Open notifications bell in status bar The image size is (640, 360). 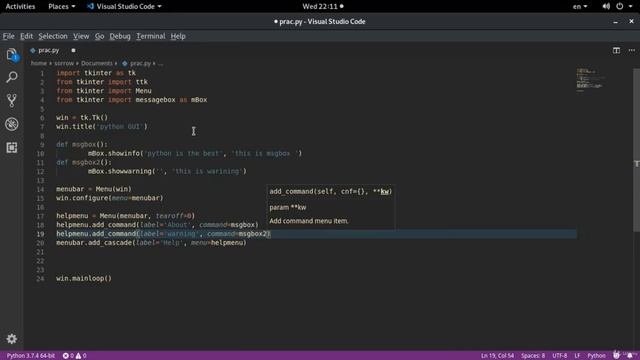click(630, 356)
